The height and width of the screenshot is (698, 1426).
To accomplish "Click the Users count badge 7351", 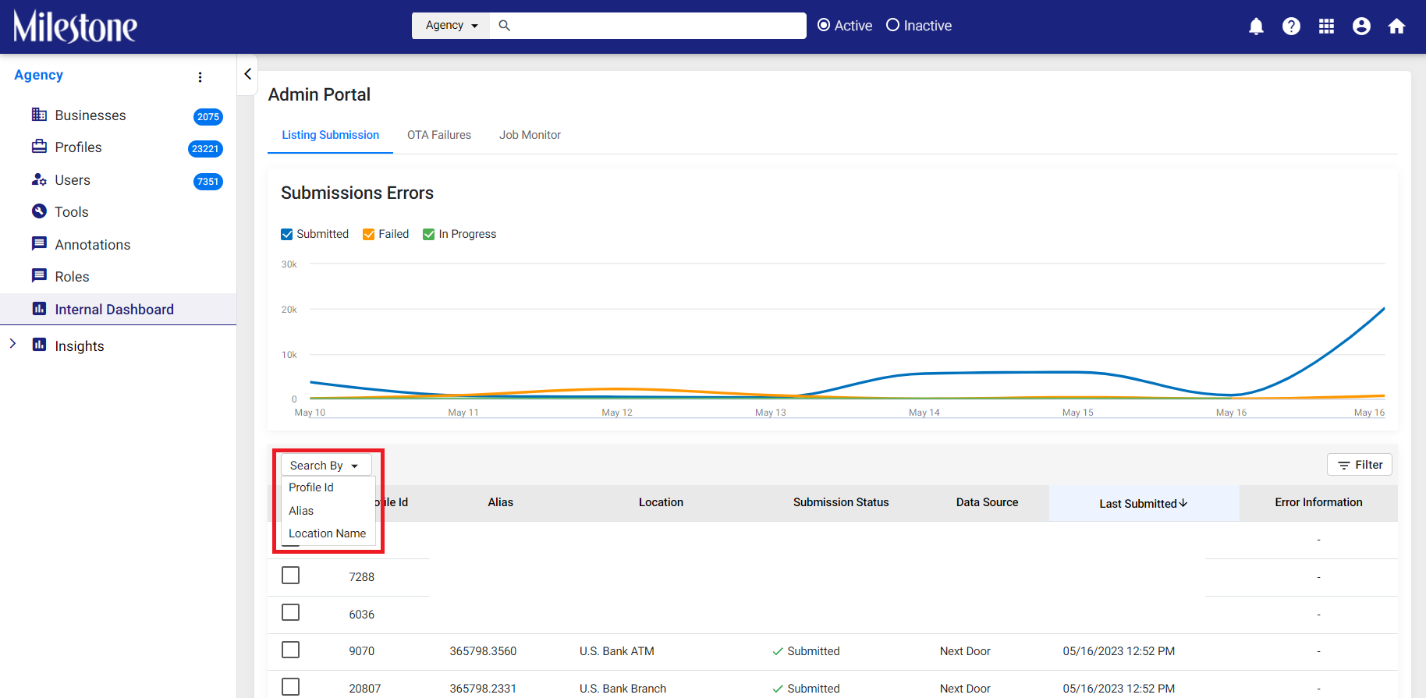I will [208, 182].
